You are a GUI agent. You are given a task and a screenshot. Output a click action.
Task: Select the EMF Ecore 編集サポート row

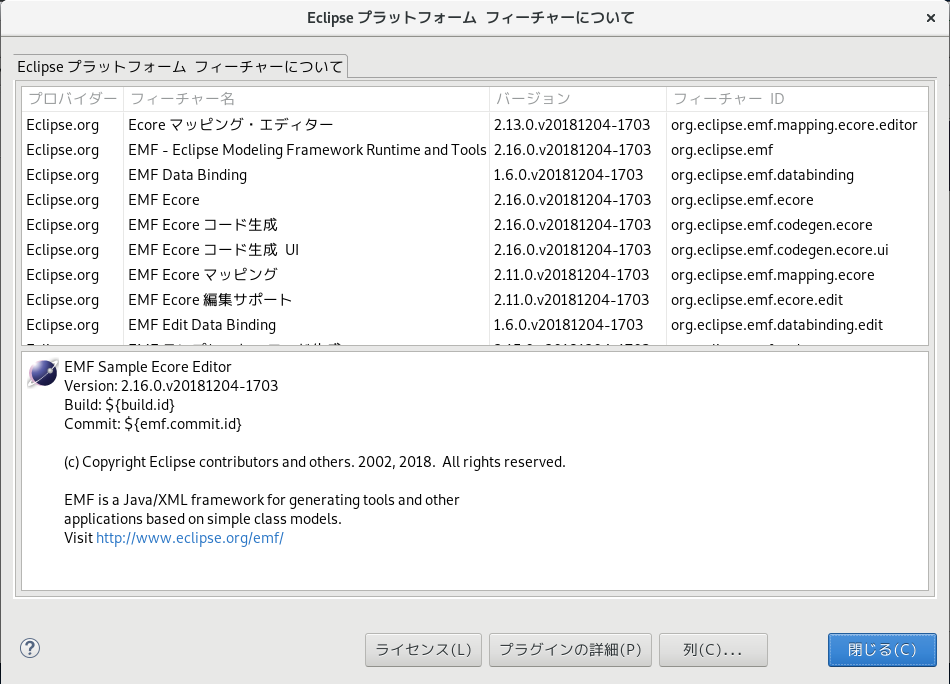[475, 300]
